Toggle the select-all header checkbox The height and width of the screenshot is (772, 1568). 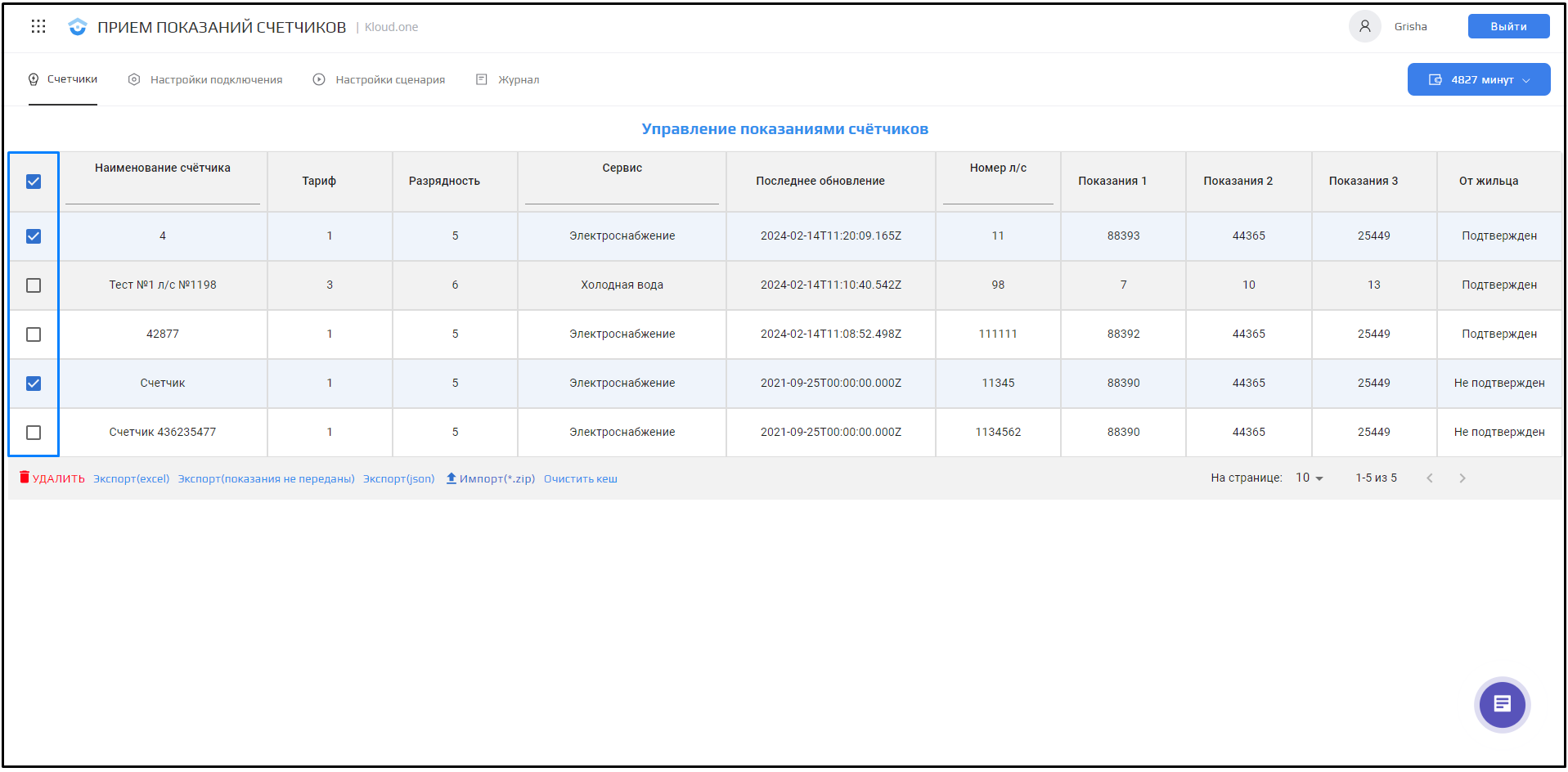coord(34,182)
